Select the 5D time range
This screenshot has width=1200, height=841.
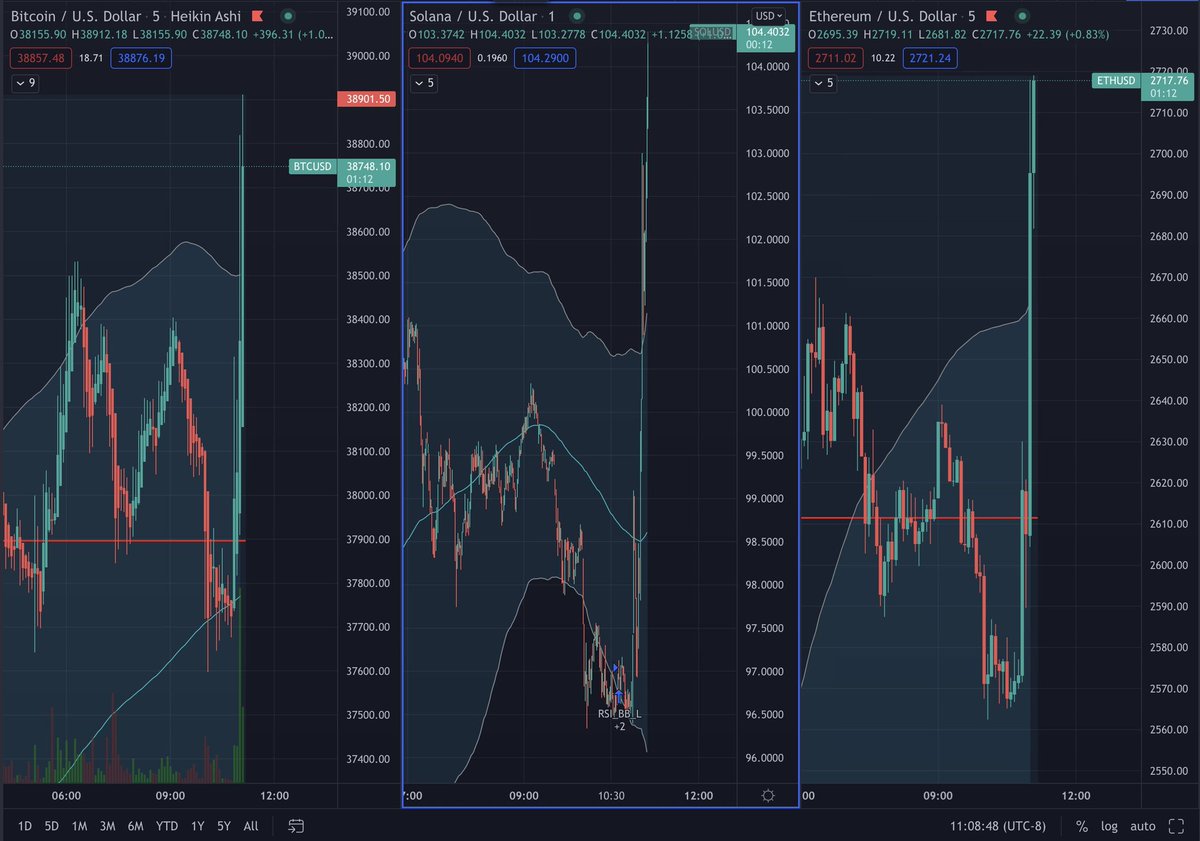coord(53,826)
